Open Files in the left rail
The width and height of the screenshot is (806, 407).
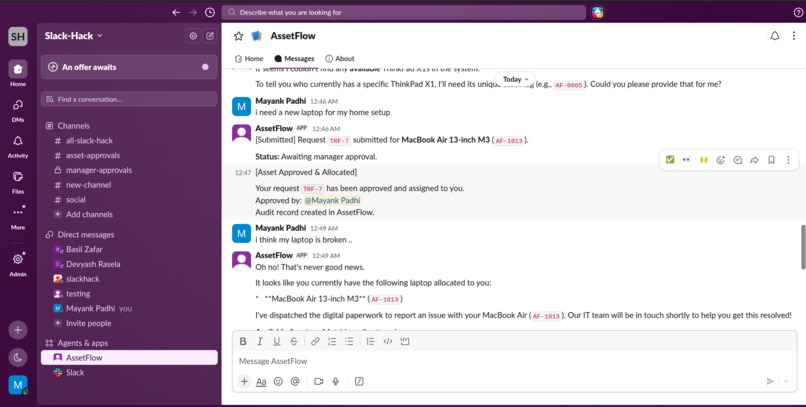[18, 182]
